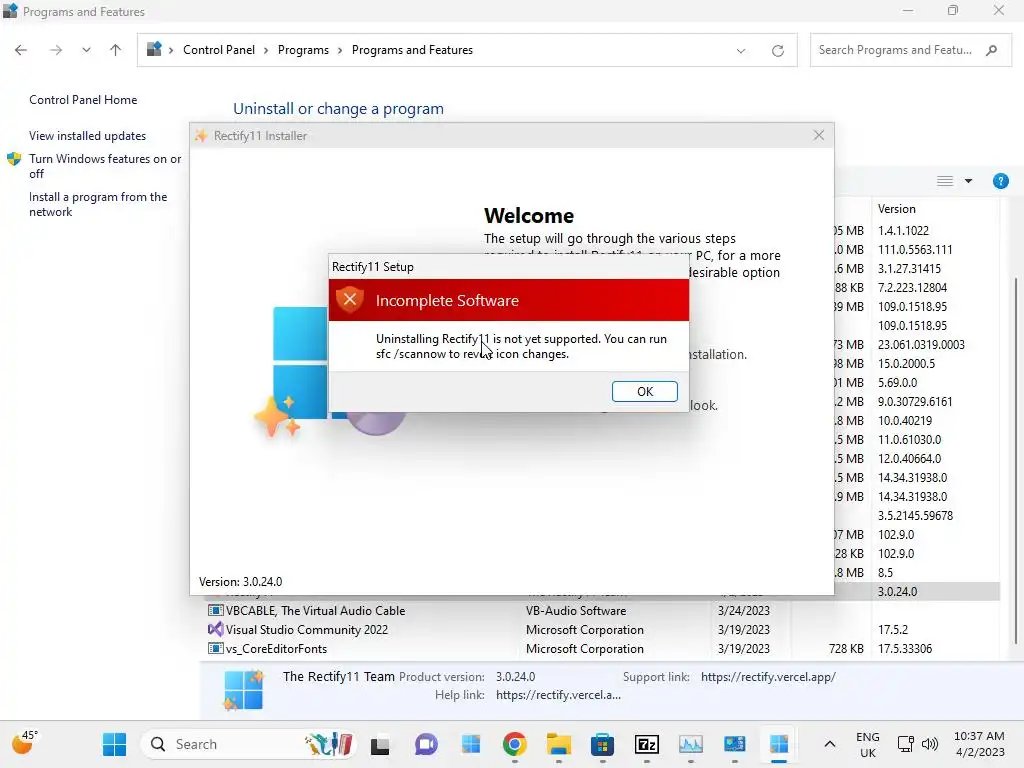Open Task View on taskbar
1024x768 pixels.
click(380, 744)
